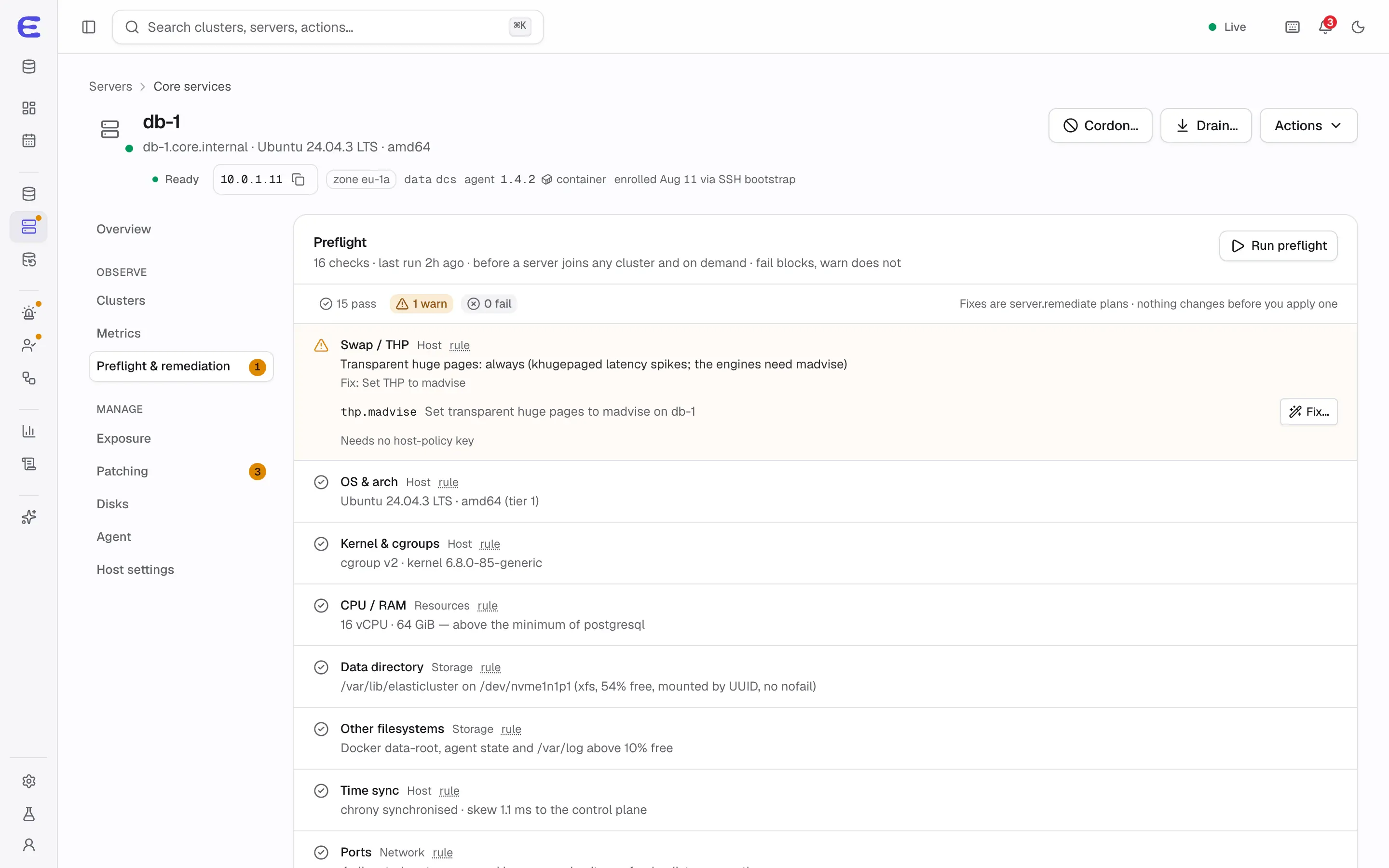Open Patching nav item
This screenshot has height=868, width=1389.
click(181, 471)
